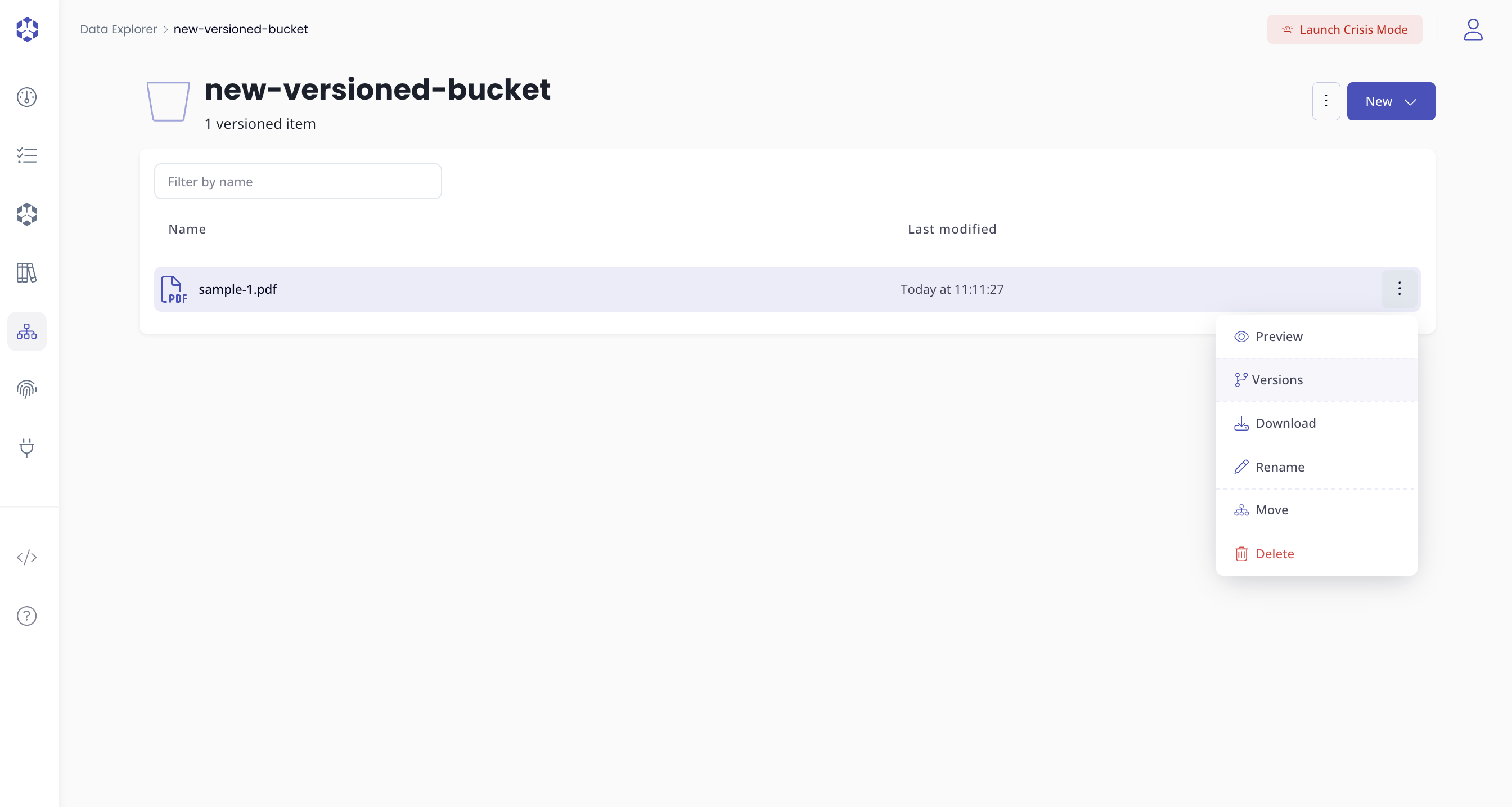This screenshot has height=807, width=1512.
Task: Open the user account profile icon
Action: click(x=1473, y=29)
